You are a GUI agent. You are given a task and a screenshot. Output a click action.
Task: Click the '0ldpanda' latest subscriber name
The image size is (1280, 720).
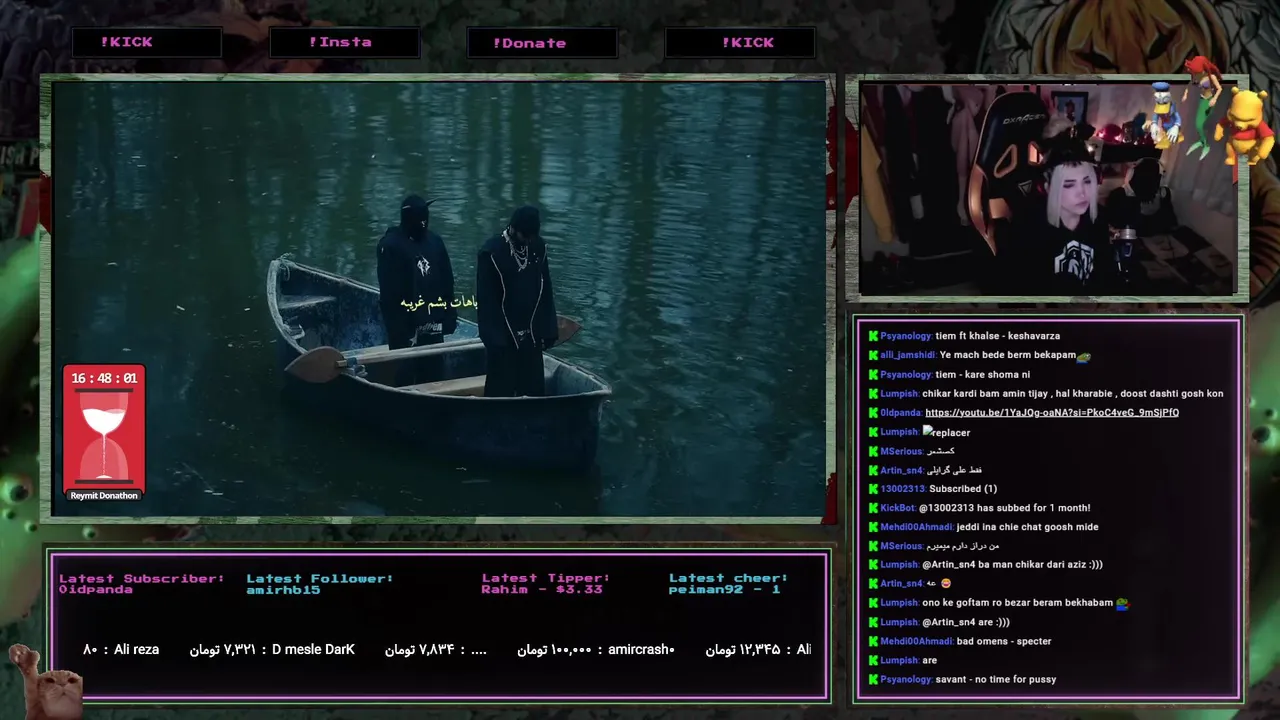coord(96,590)
